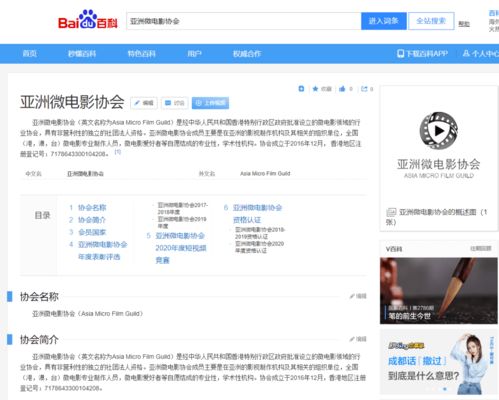Jump to 协会名称 in the contents

(x=92, y=208)
